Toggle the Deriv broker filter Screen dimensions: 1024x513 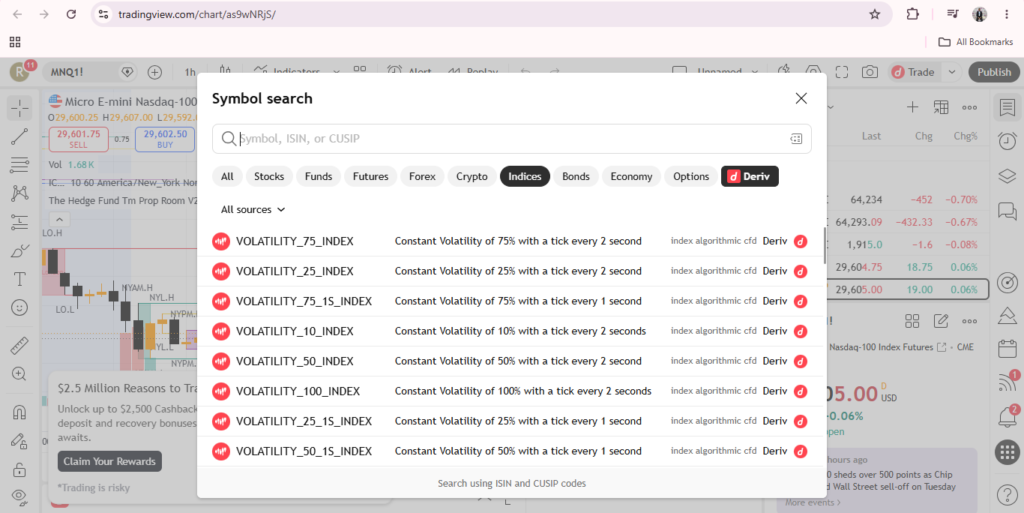pos(750,176)
